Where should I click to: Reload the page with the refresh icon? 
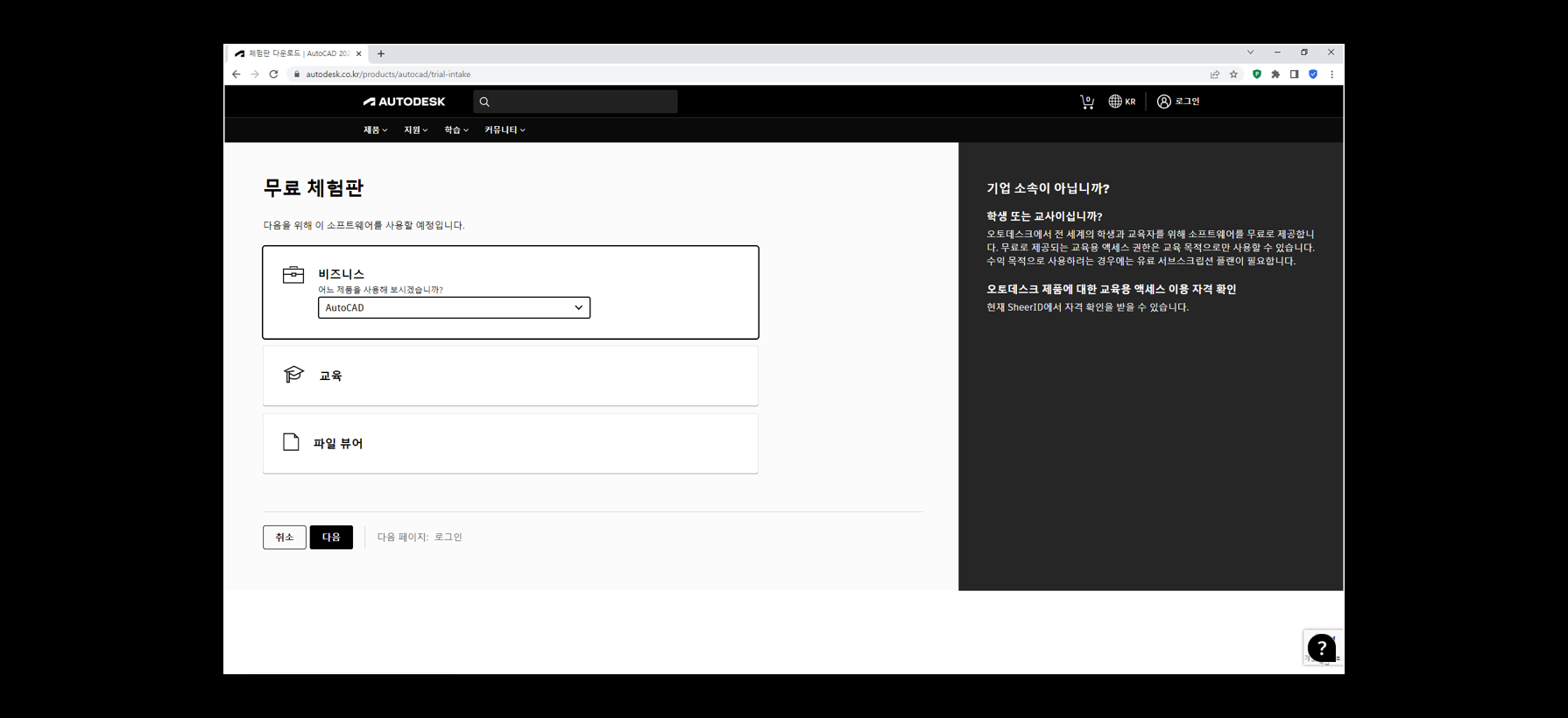(273, 74)
